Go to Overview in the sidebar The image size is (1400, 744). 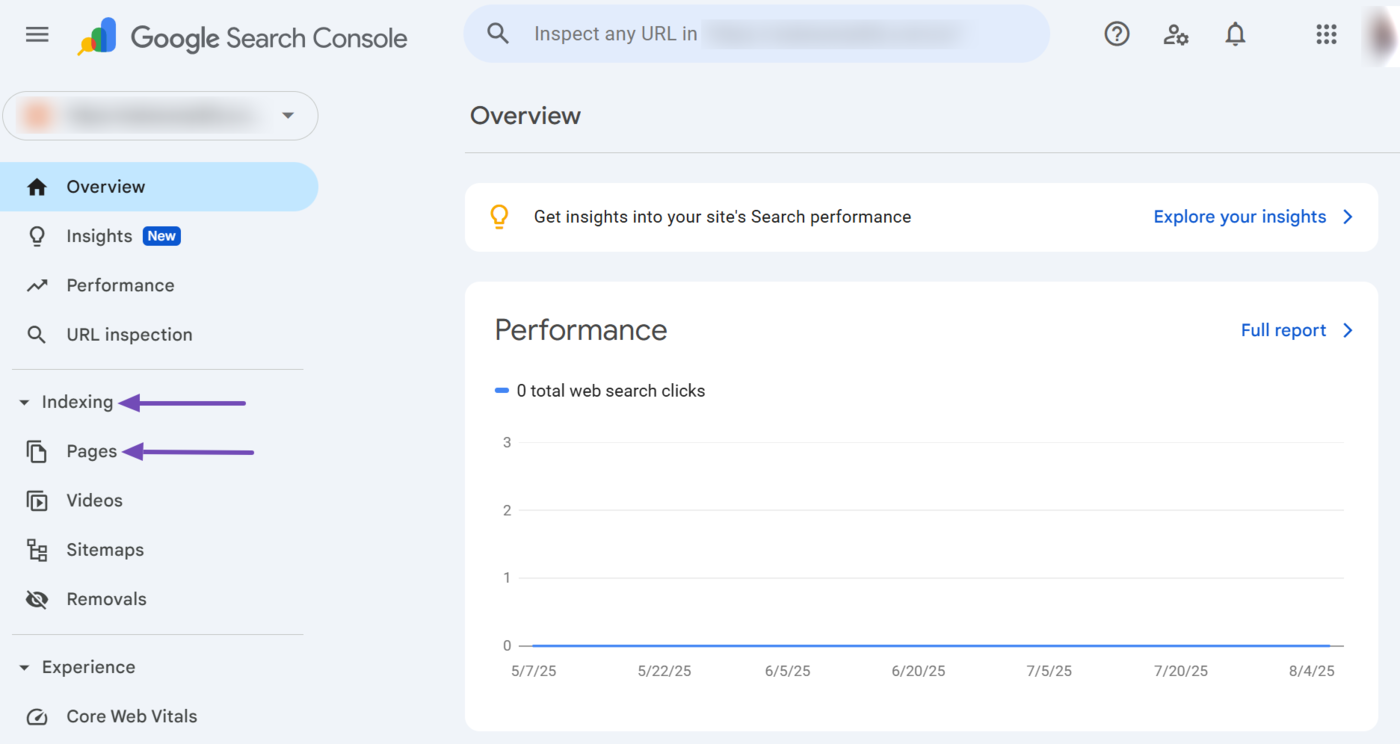pos(157,187)
